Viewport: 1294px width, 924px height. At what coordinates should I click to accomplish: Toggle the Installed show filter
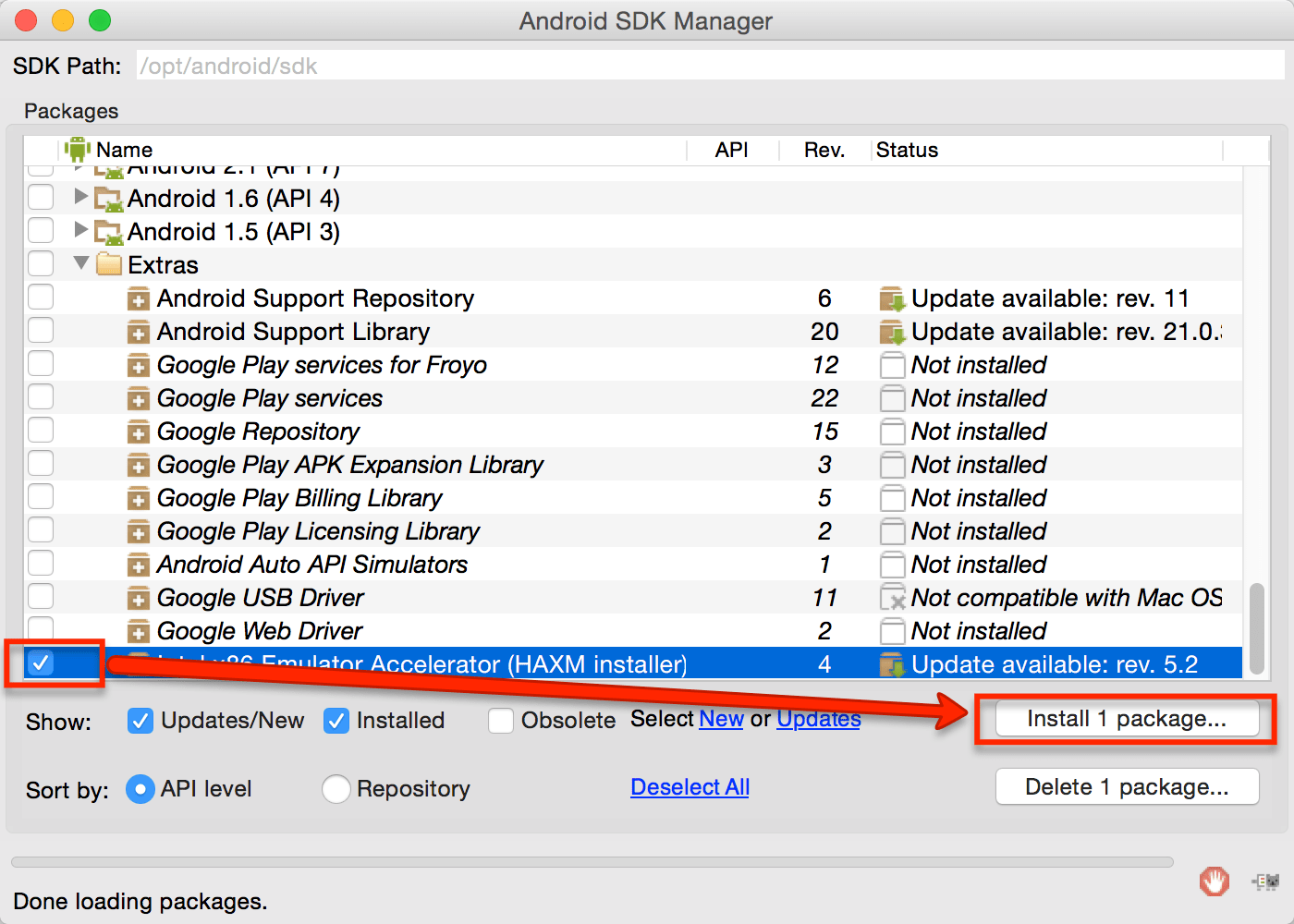pos(336,721)
